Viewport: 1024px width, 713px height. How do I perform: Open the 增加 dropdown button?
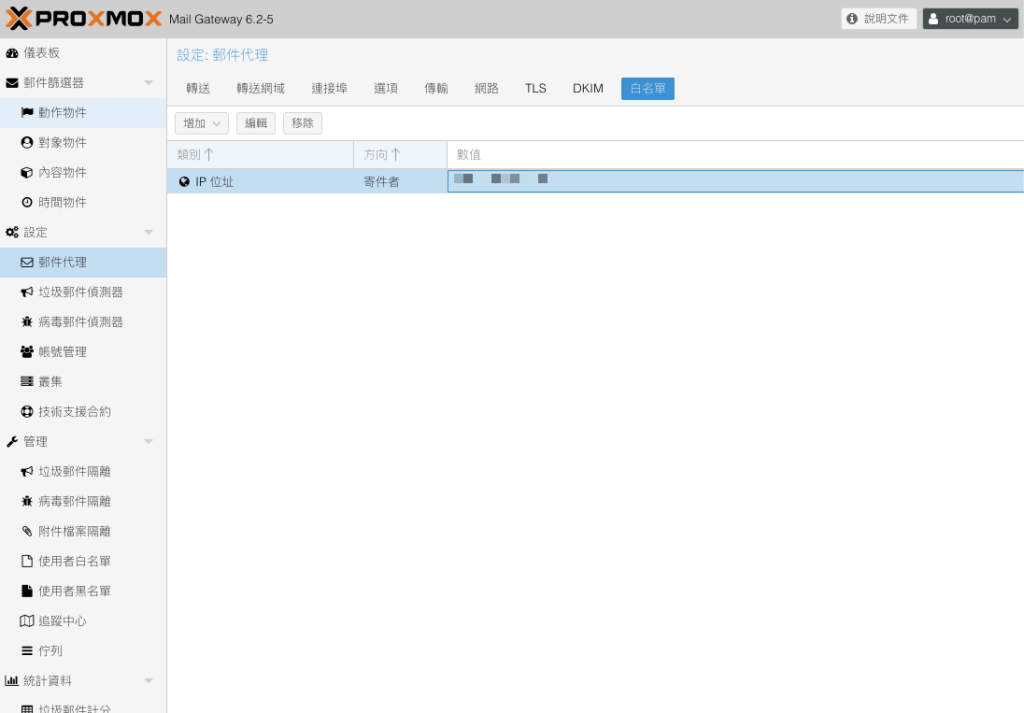202,123
